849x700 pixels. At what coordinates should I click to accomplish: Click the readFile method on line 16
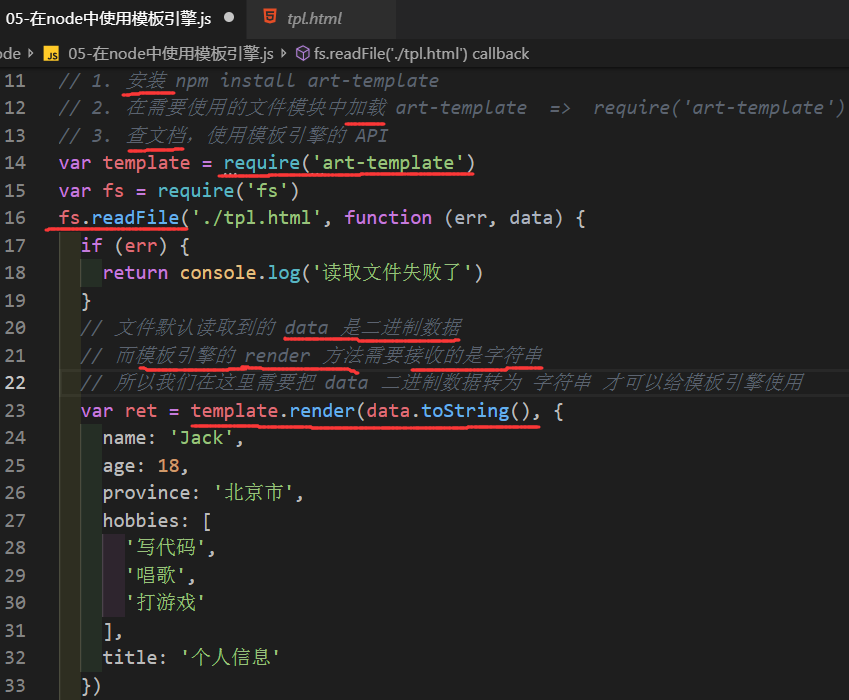(x=135, y=218)
